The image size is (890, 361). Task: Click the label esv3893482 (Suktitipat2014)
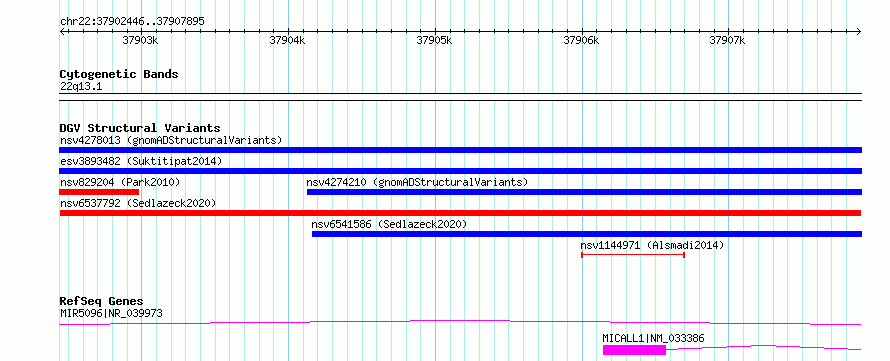(x=141, y=161)
